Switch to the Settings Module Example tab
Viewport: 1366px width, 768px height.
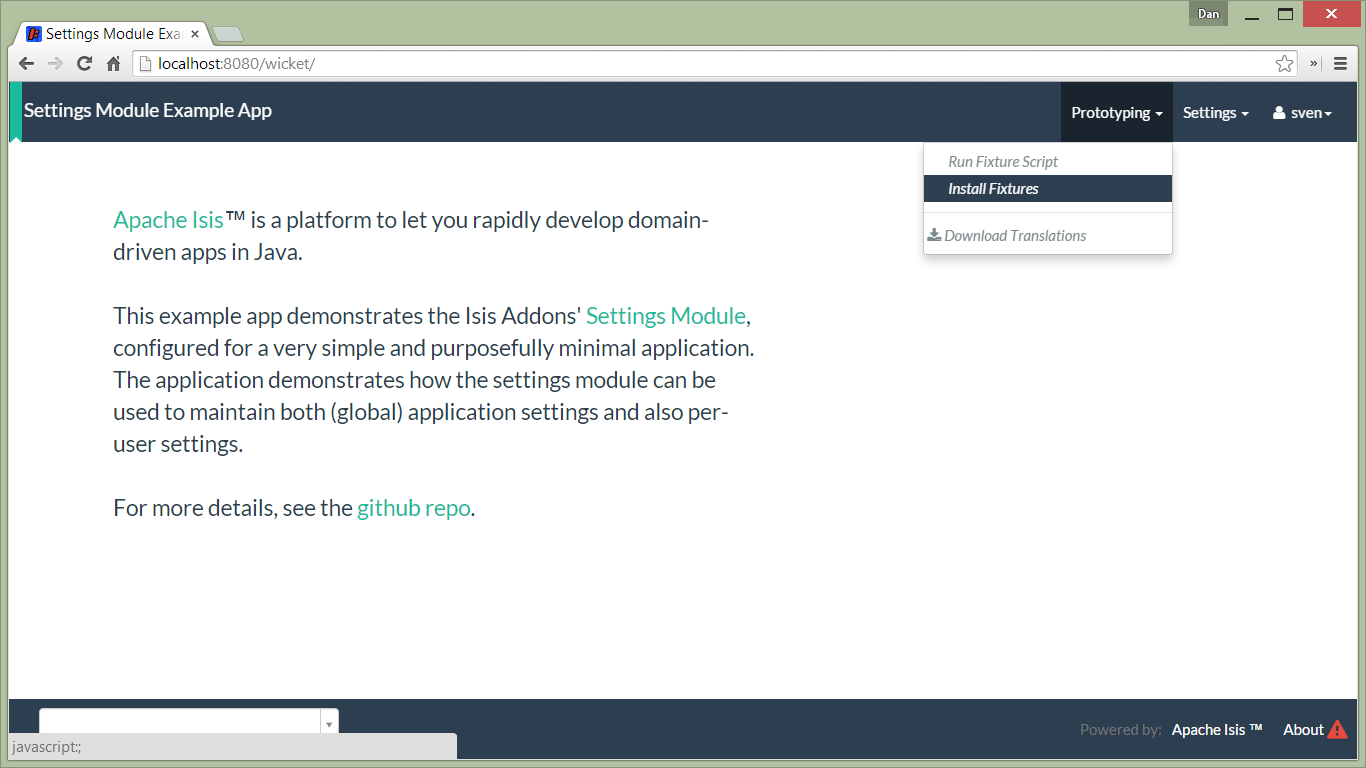112,34
